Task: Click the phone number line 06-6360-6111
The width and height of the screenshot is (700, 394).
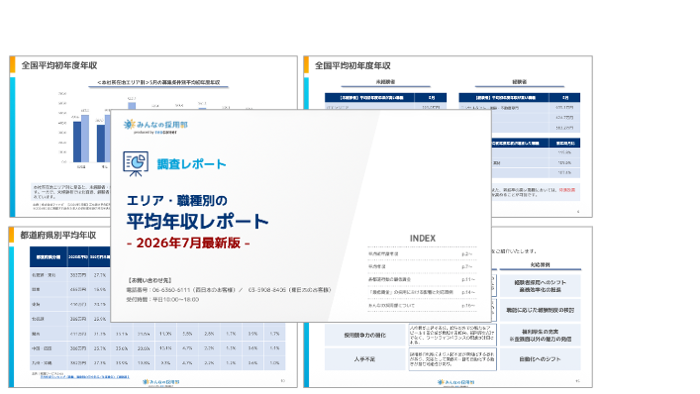Action: coord(229,290)
